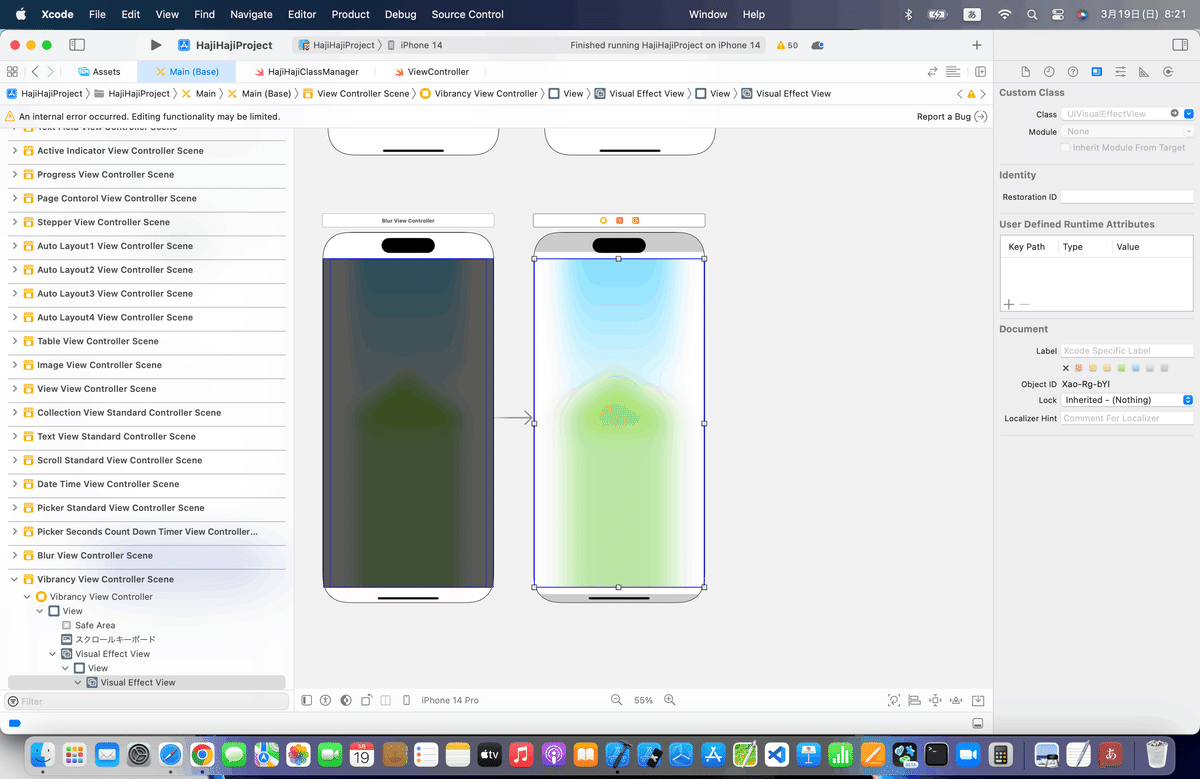This screenshot has height=779, width=1200.
Task: Click the Restoration ID field
Action: tap(1127, 197)
